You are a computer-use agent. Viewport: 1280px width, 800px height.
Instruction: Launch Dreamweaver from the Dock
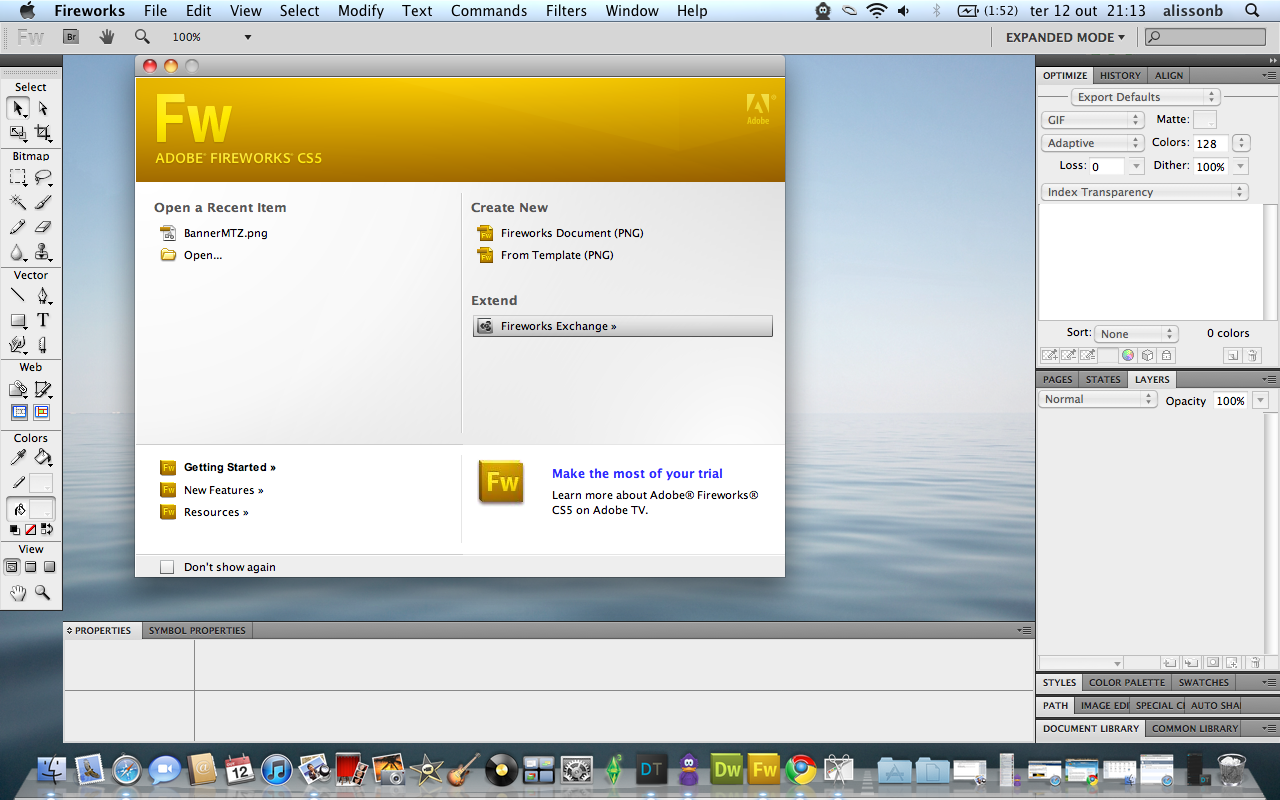(726, 769)
